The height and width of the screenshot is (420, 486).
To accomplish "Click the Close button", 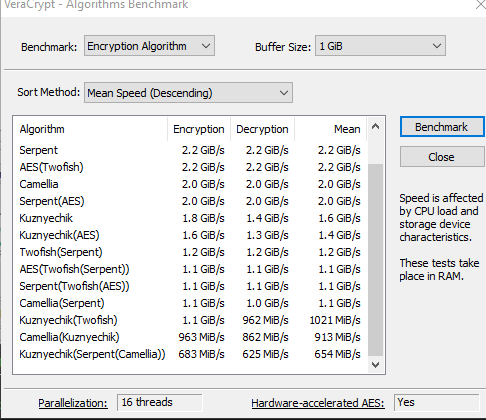I will pos(442,157).
